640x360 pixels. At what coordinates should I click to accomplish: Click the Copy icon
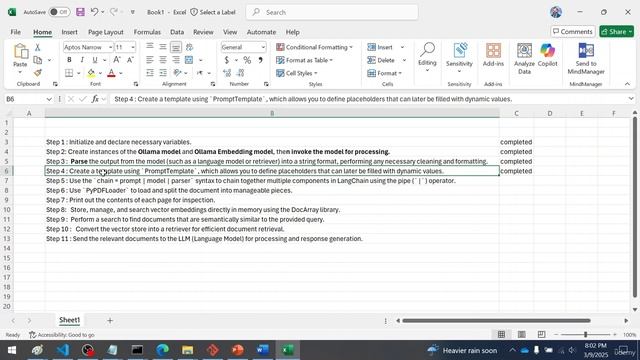pos(38,60)
